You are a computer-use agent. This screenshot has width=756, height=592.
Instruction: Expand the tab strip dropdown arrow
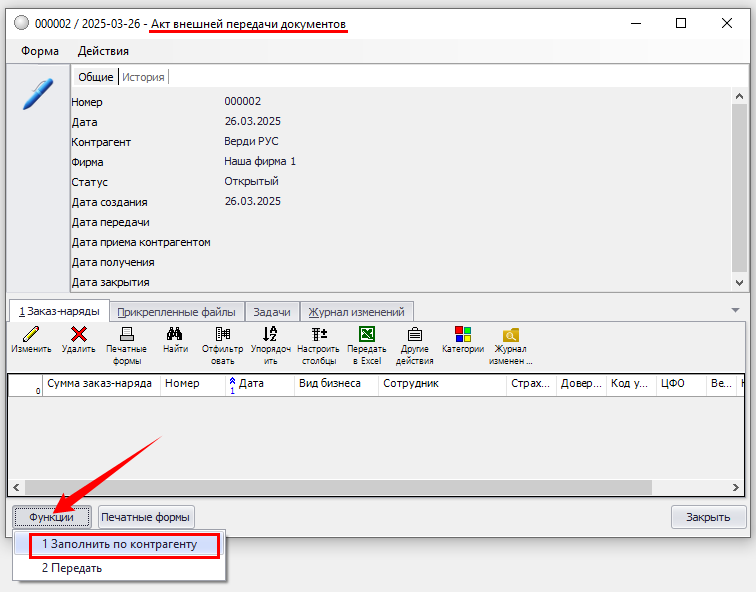[736, 311]
